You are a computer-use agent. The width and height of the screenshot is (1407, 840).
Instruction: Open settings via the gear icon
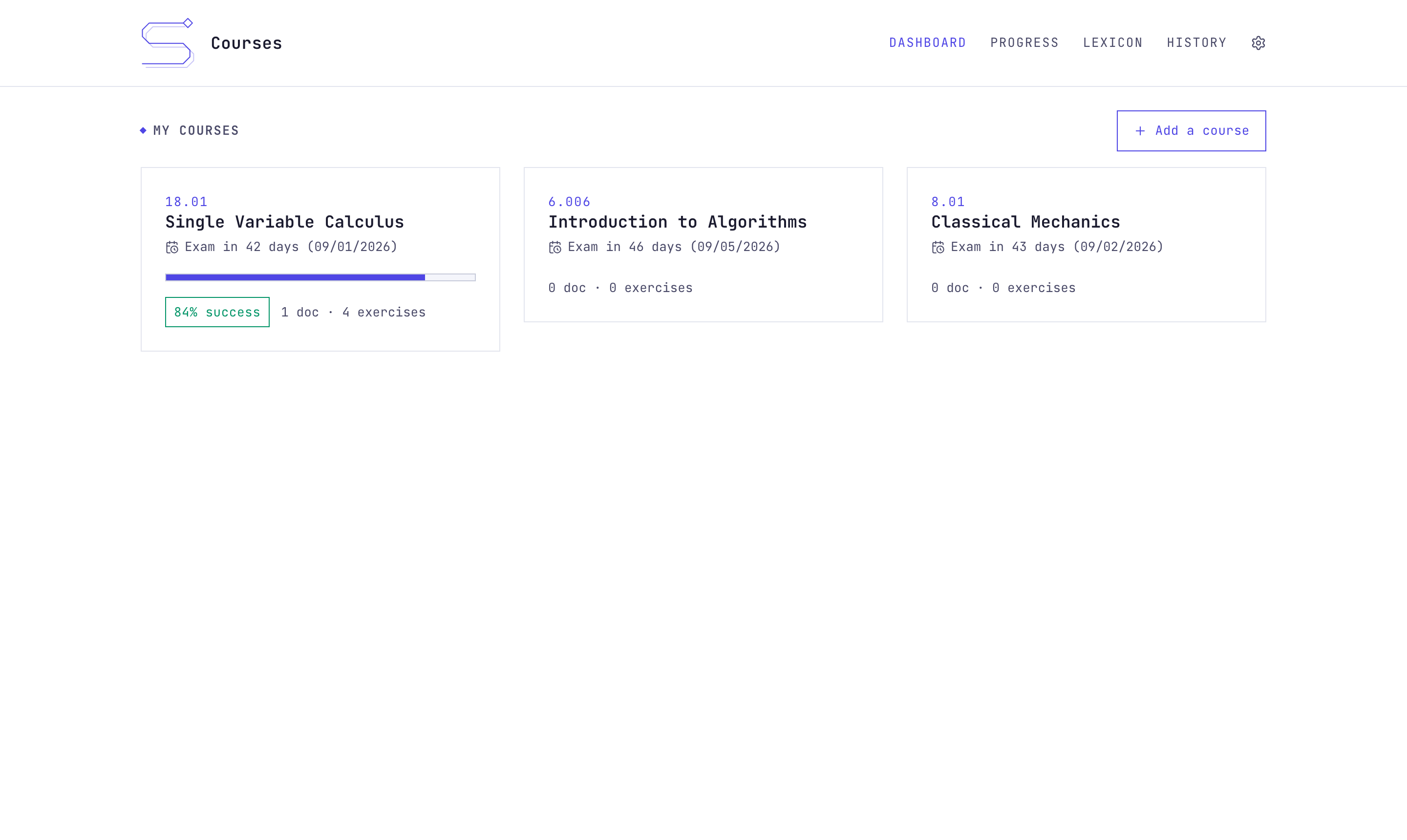(1258, 43)
